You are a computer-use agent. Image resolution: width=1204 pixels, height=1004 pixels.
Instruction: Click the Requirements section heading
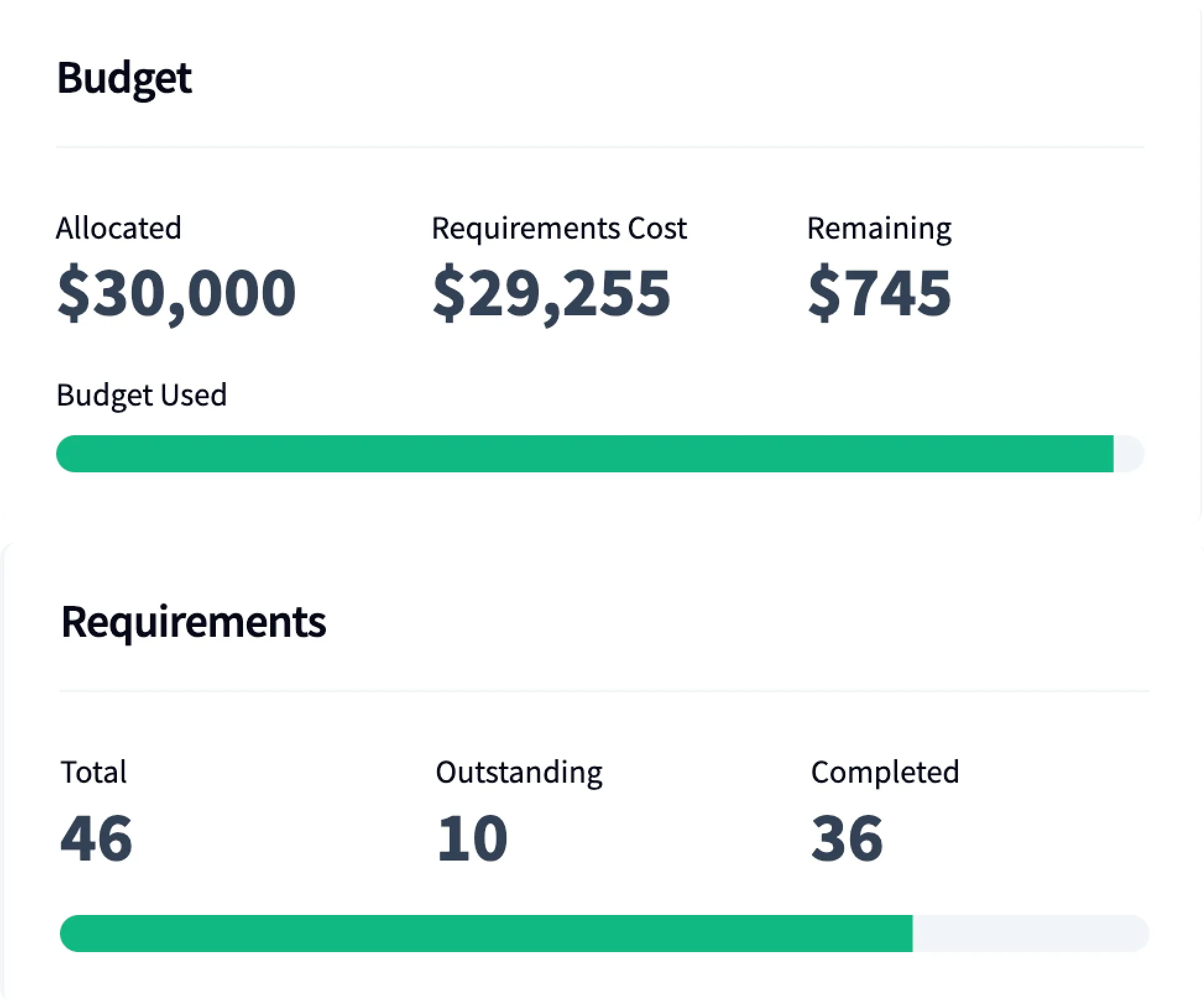tap(195, 623)
